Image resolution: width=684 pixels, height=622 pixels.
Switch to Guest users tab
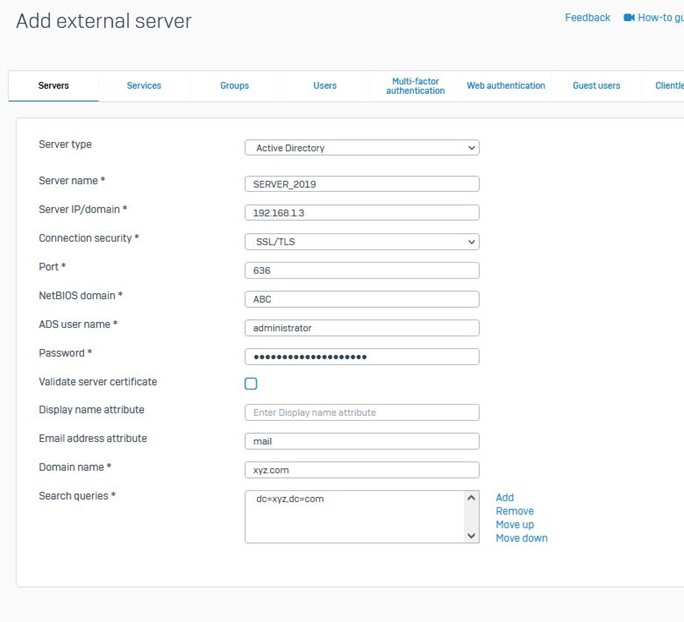coord(596,86)
